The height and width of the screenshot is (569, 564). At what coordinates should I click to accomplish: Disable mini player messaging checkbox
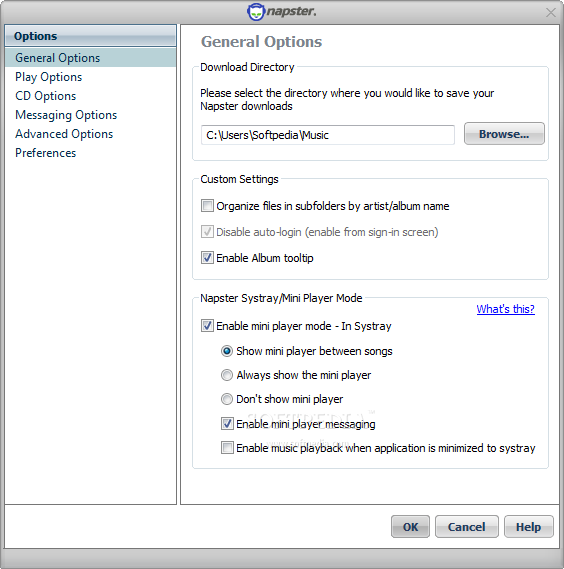click(x=227, y=424)
